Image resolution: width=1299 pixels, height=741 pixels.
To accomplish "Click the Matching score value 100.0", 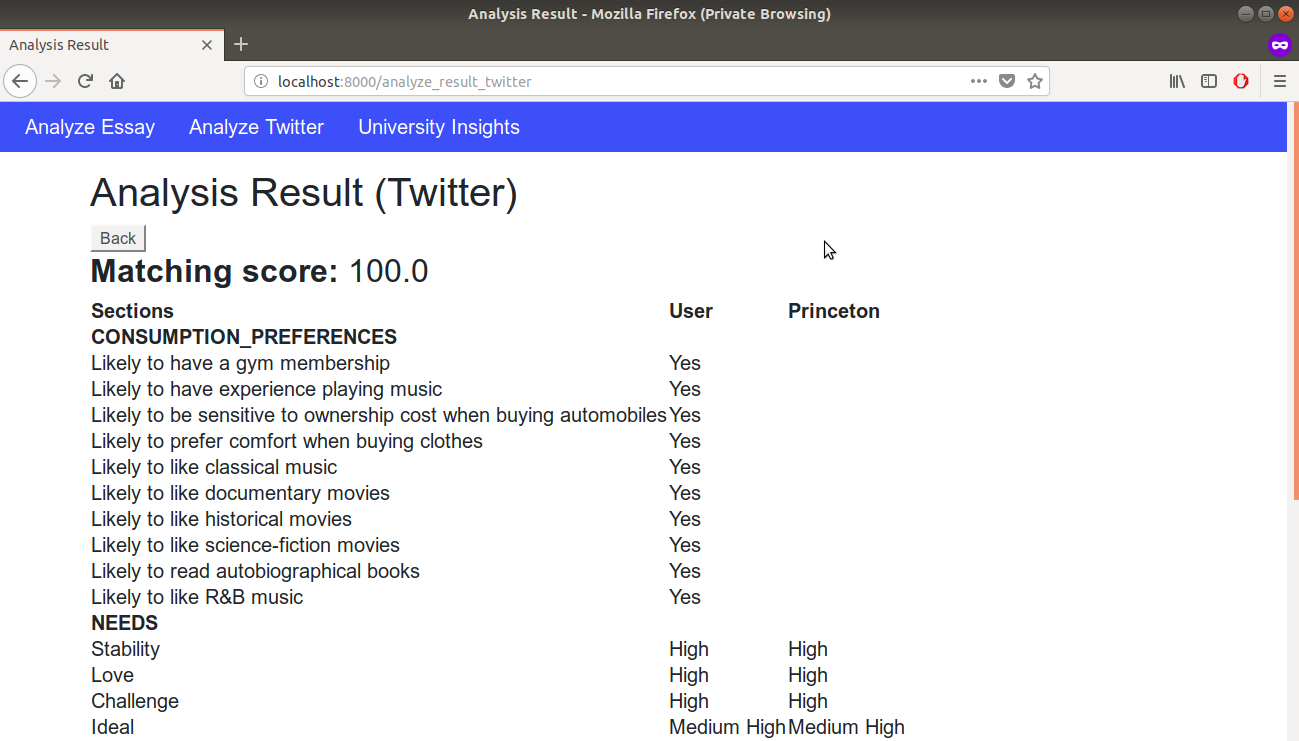I will [388, 271].
